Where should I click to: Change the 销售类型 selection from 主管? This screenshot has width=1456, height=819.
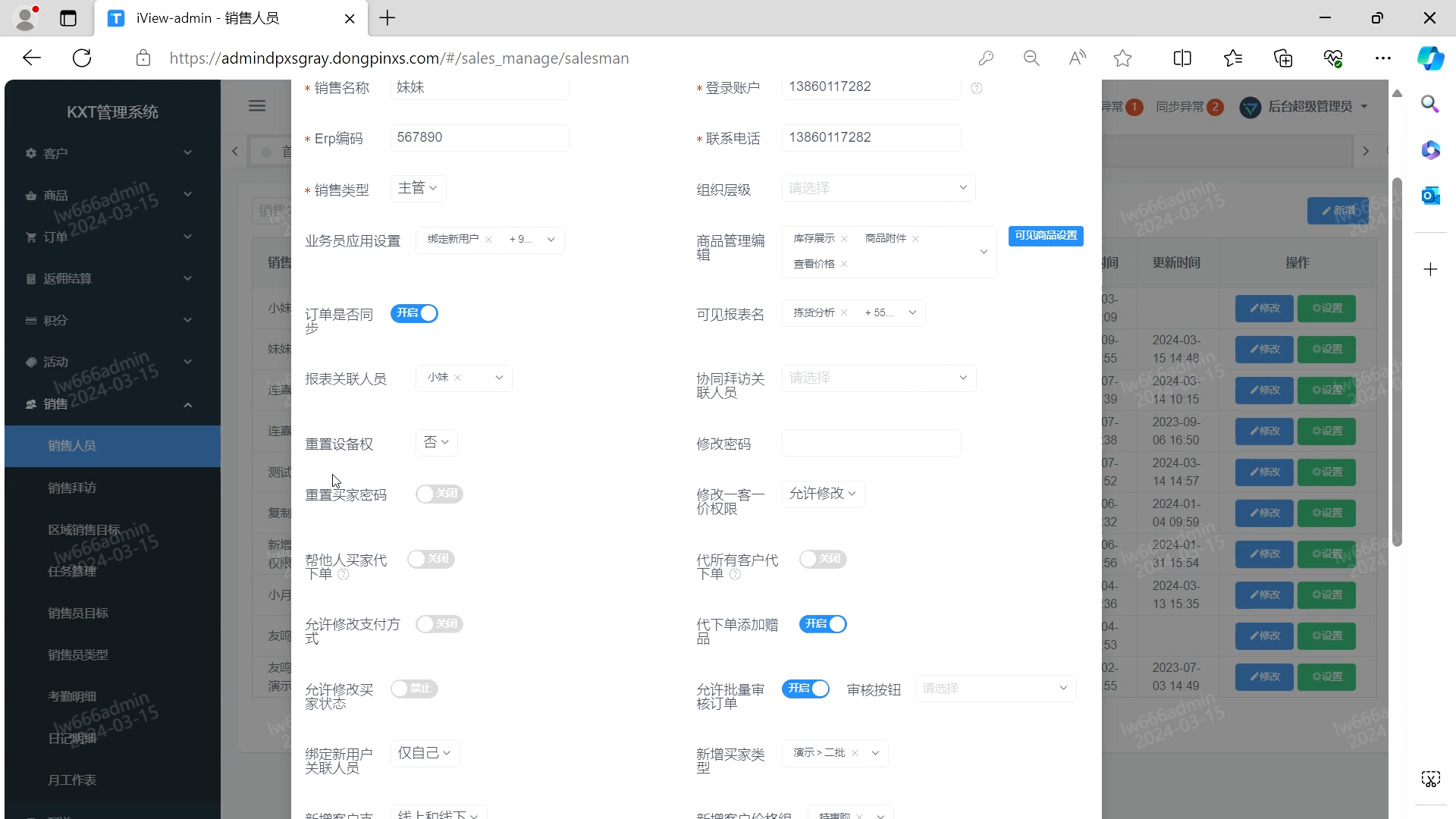pyautogui.click(x=417, y=187)
